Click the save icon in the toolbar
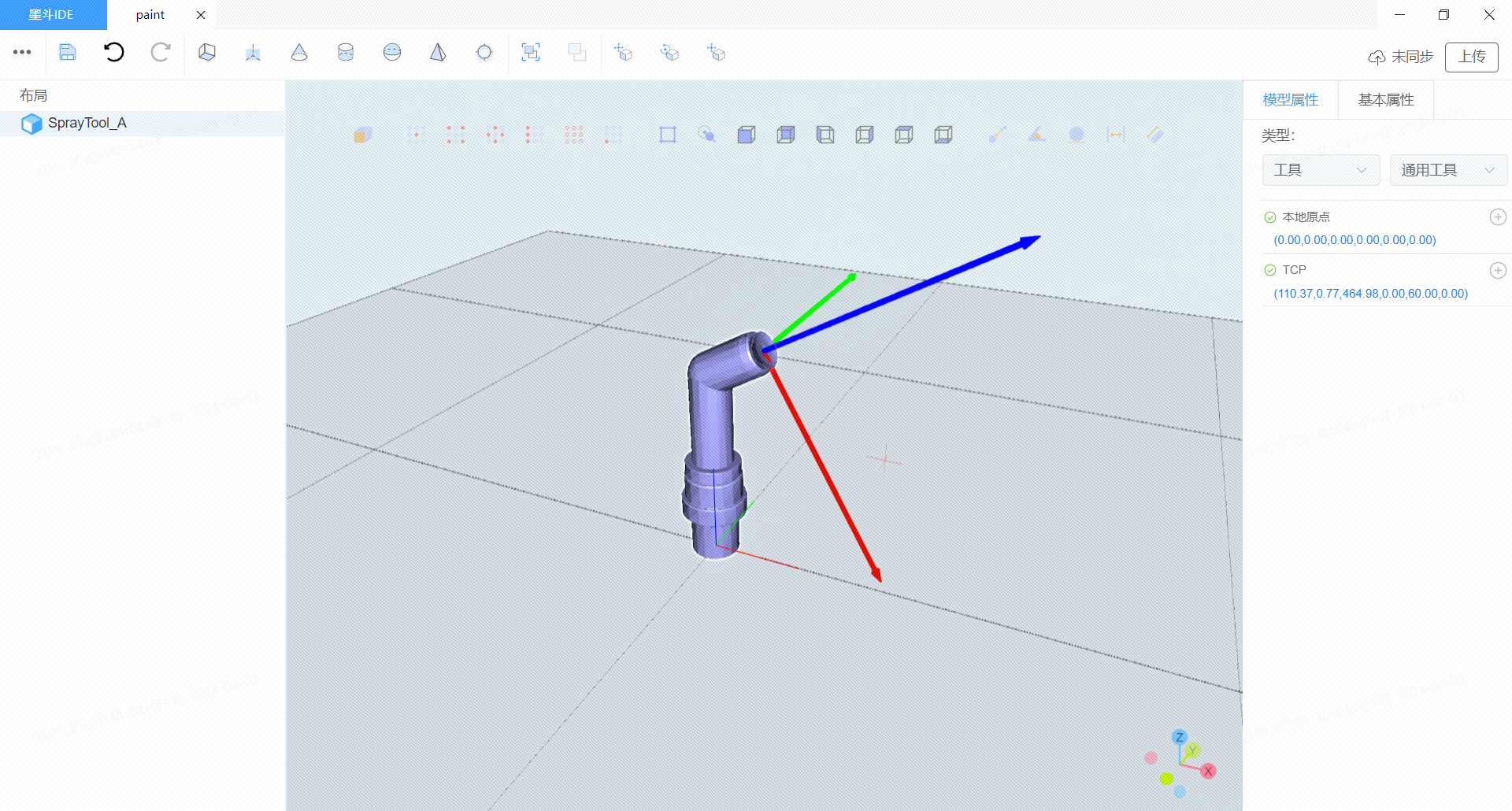Viewport: 1512px width, 811px height. coord(68,53)
